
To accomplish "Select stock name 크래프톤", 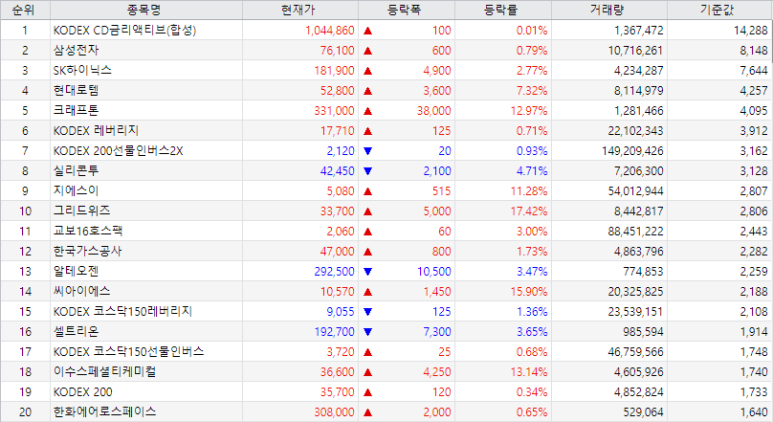I will [76, 110].
